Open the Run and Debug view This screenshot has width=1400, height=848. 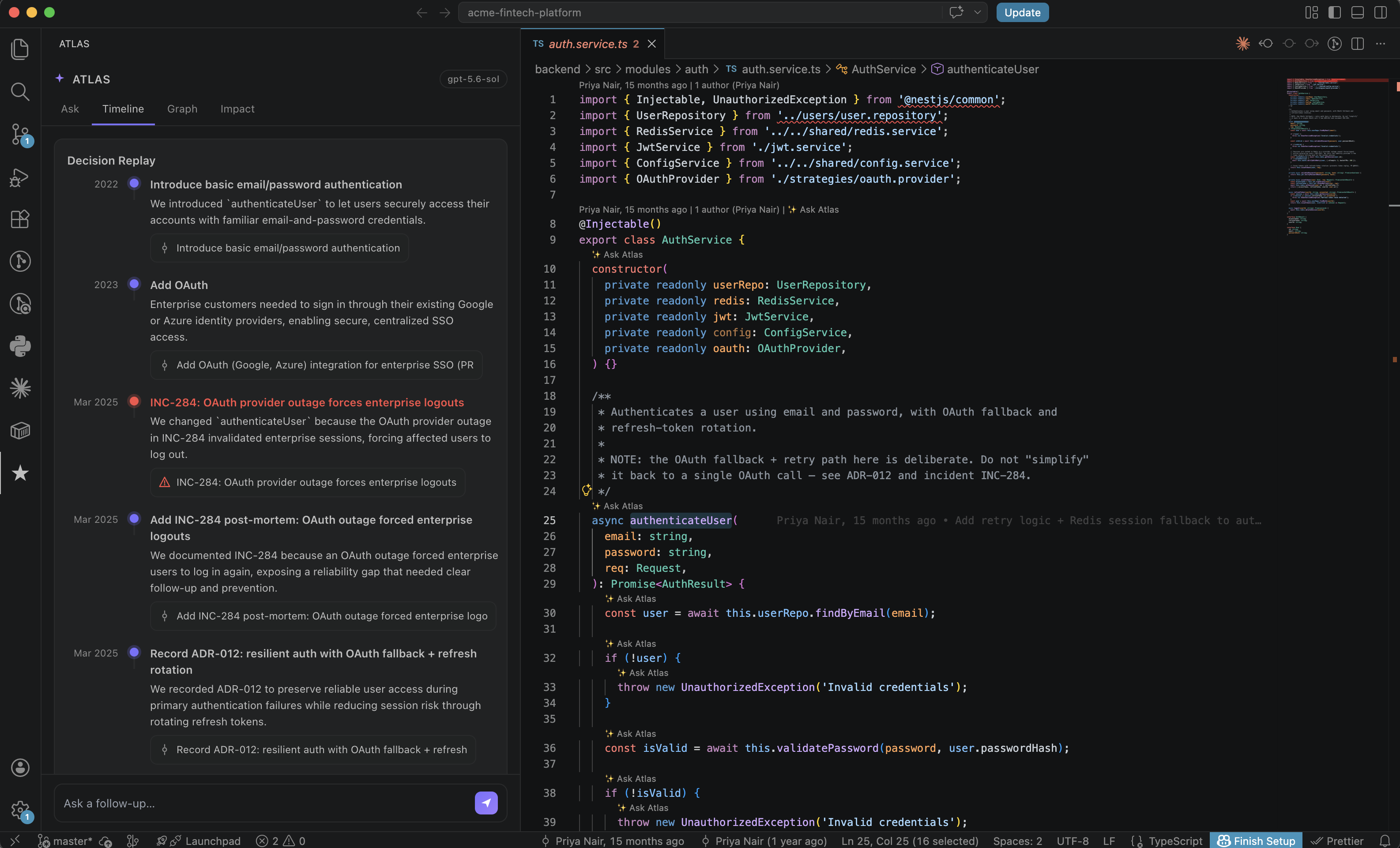20,177
